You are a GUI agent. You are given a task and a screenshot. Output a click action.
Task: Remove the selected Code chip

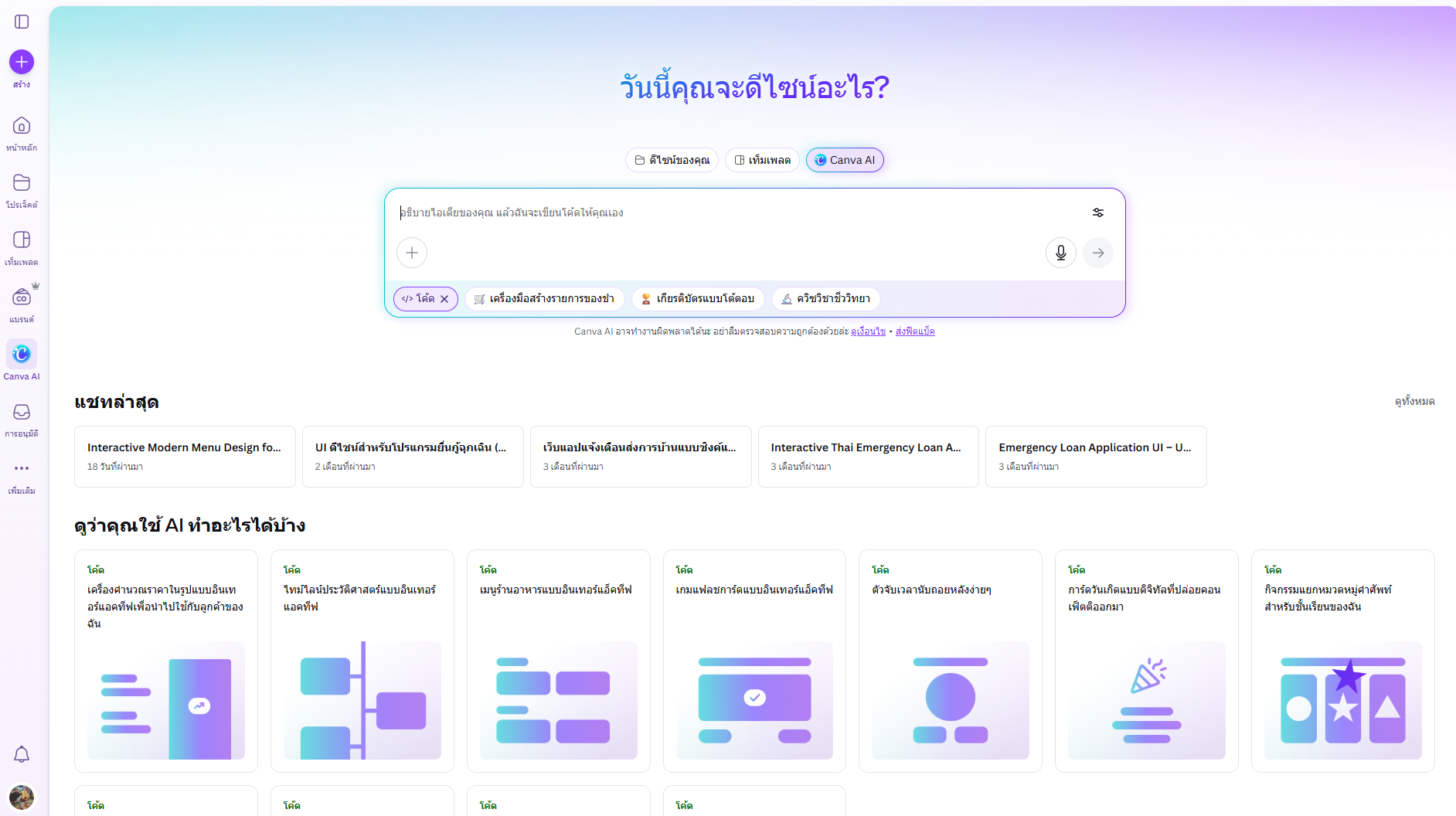444,299
